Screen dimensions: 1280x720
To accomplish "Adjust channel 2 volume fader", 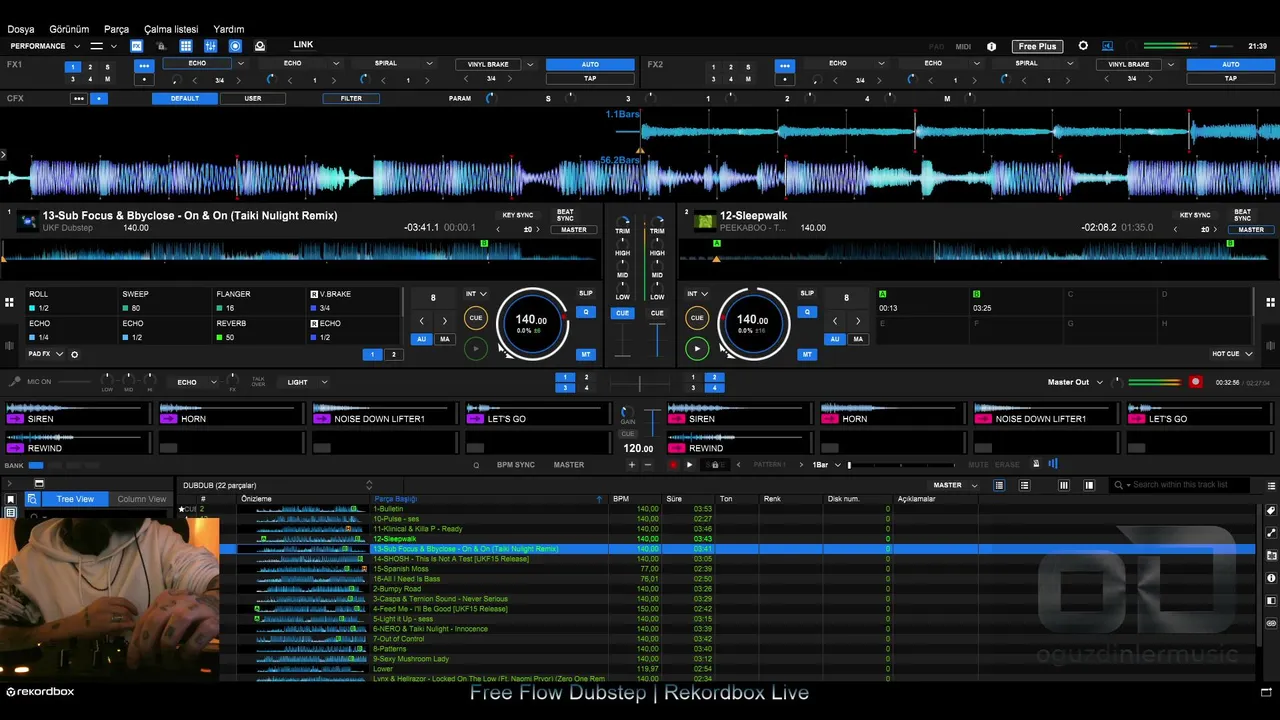I will (x=657, y=340).
